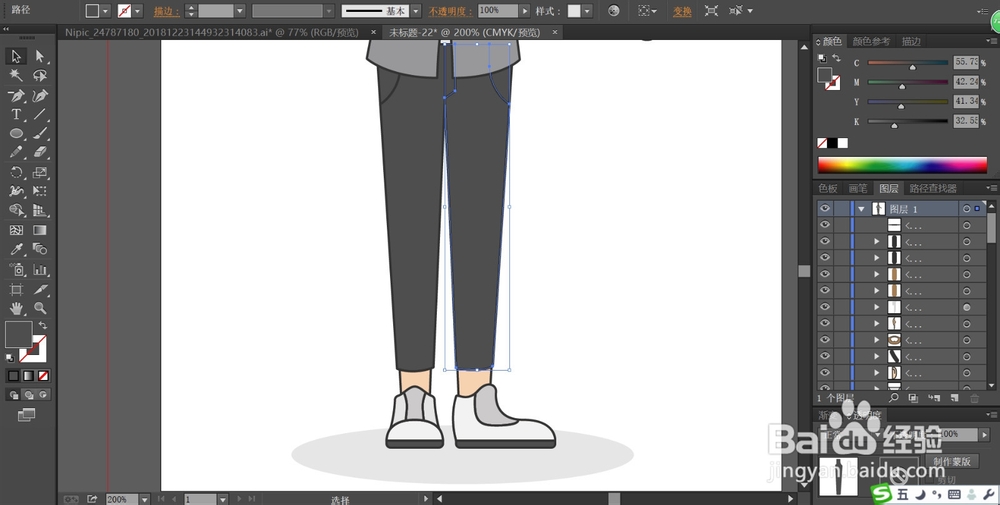Viewport: 1000px width, 505px height.
Task: Choose the Symbol Sprayer tool
Action: [16, 270]
